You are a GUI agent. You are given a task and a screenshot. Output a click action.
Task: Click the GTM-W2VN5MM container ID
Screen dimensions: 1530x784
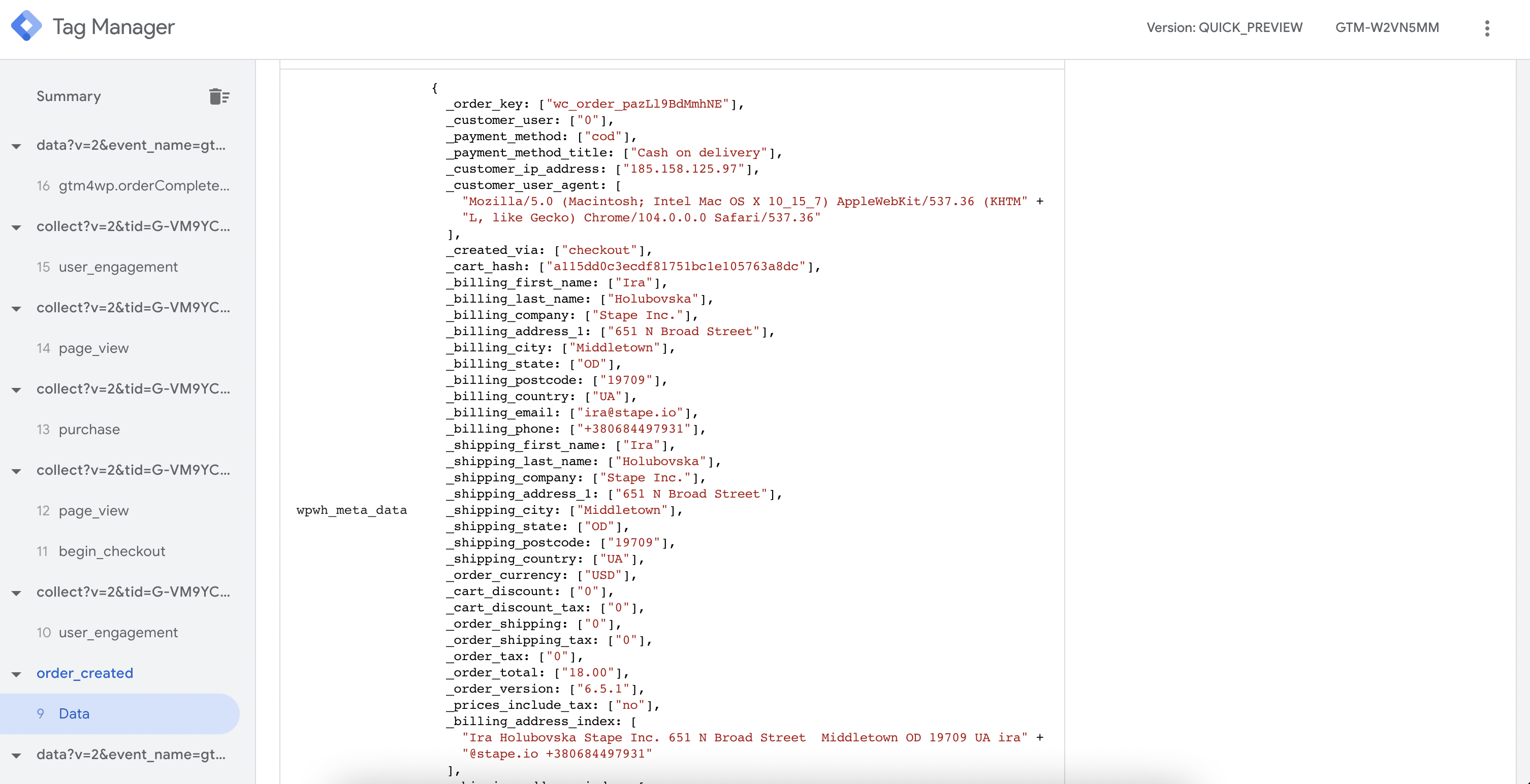(1387, 27)
